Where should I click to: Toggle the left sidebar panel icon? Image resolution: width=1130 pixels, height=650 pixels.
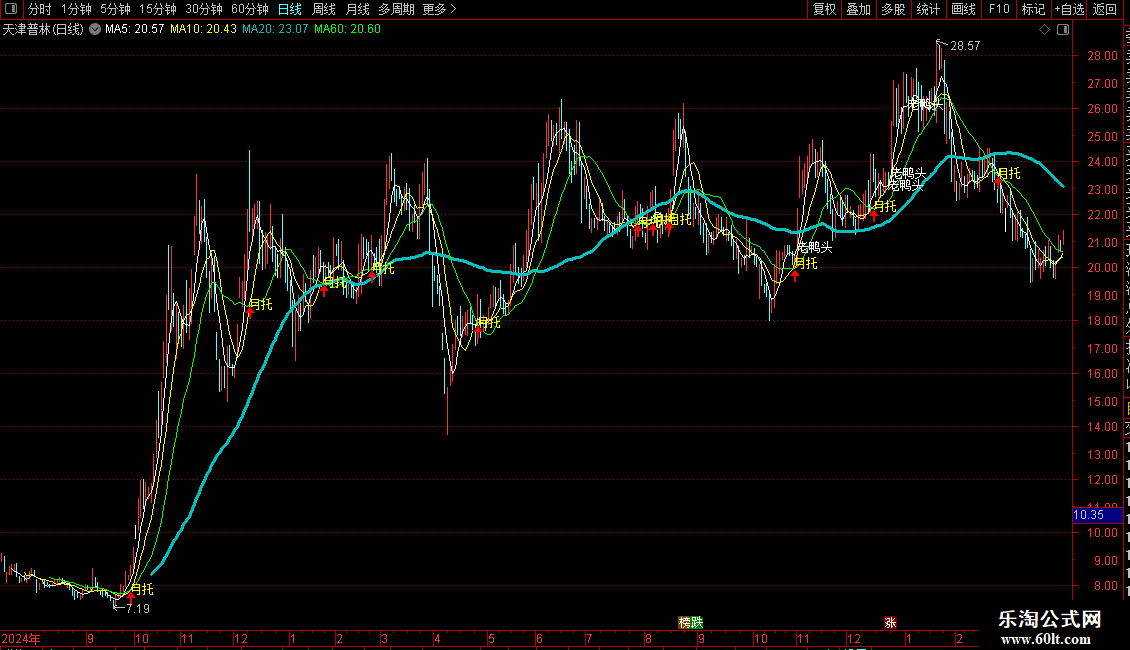(x=11, y=9)
